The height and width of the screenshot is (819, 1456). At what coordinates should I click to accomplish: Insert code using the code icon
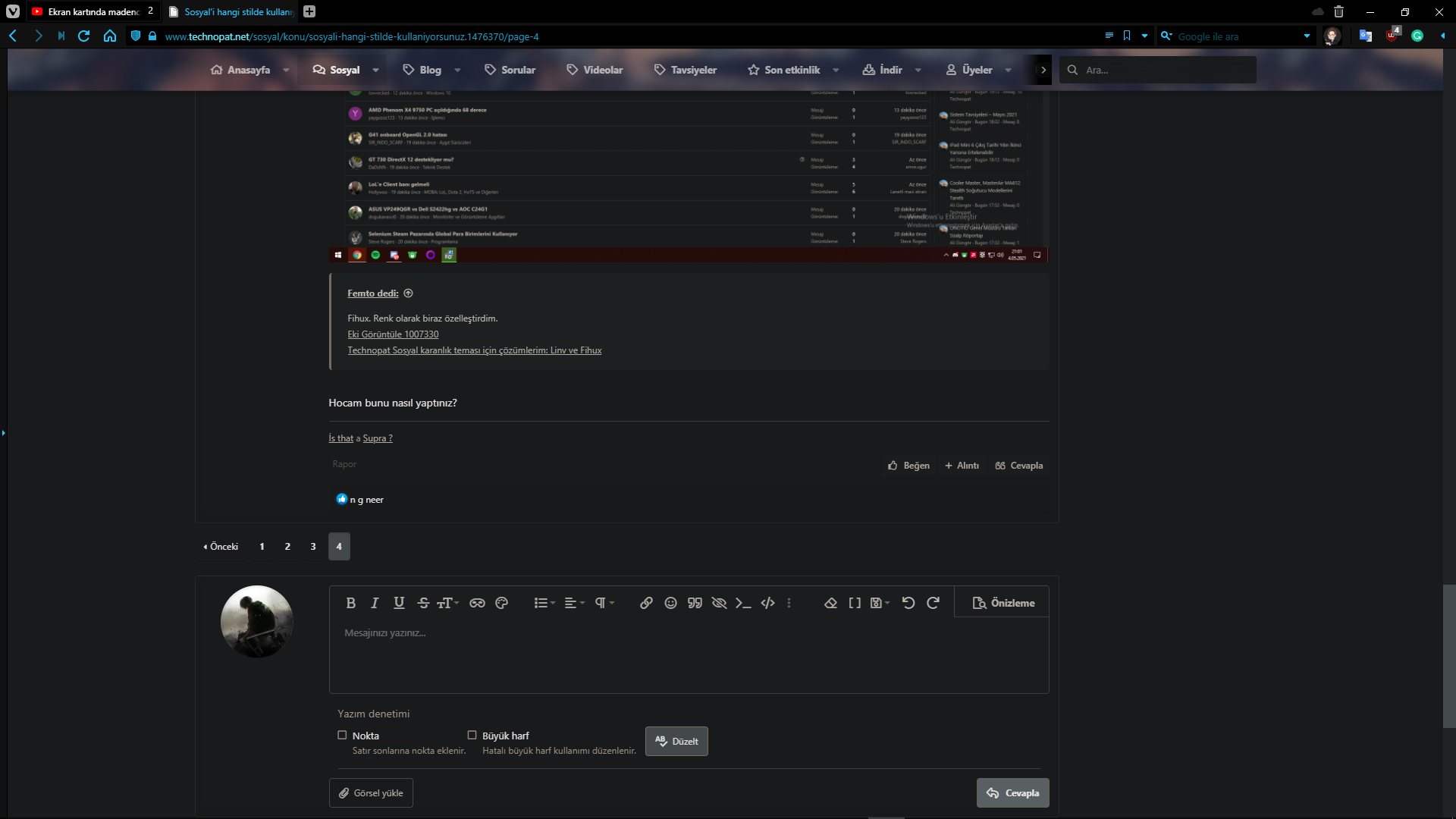[767, 603]
